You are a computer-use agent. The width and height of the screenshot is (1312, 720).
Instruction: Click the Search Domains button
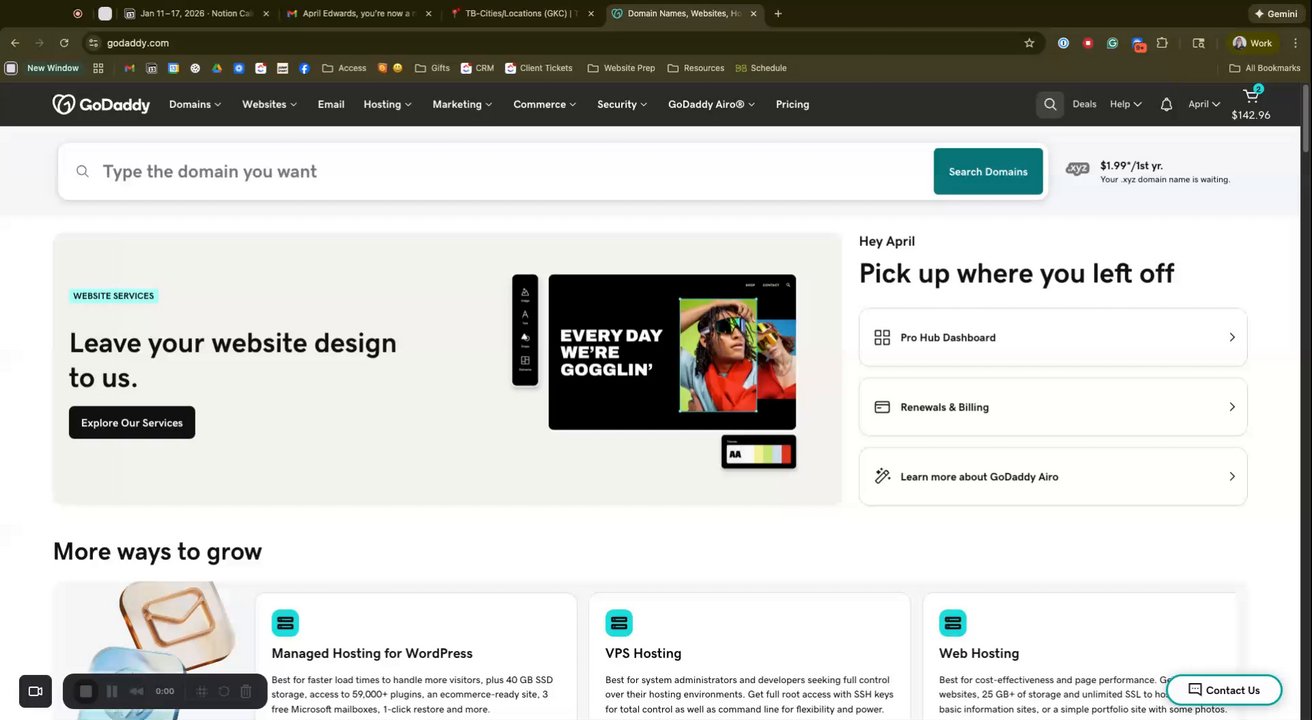click(988, 171)
